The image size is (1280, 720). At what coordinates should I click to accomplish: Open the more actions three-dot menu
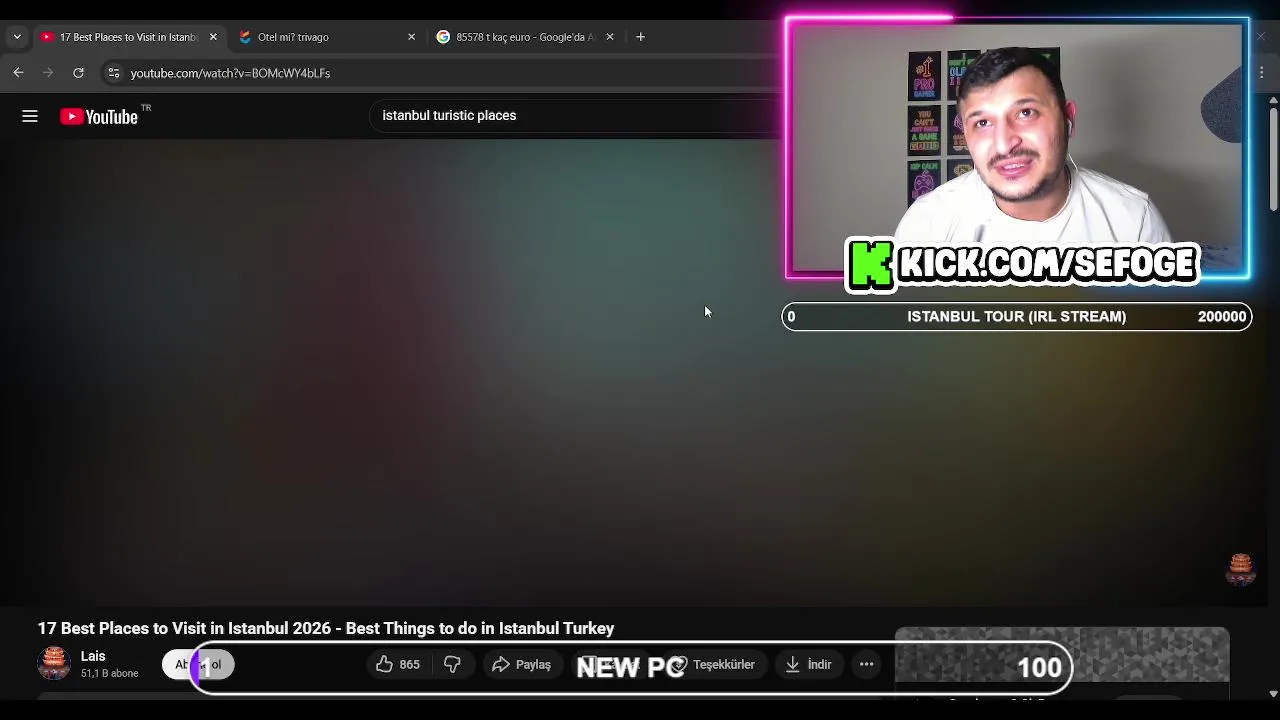(x=867, y=664)
